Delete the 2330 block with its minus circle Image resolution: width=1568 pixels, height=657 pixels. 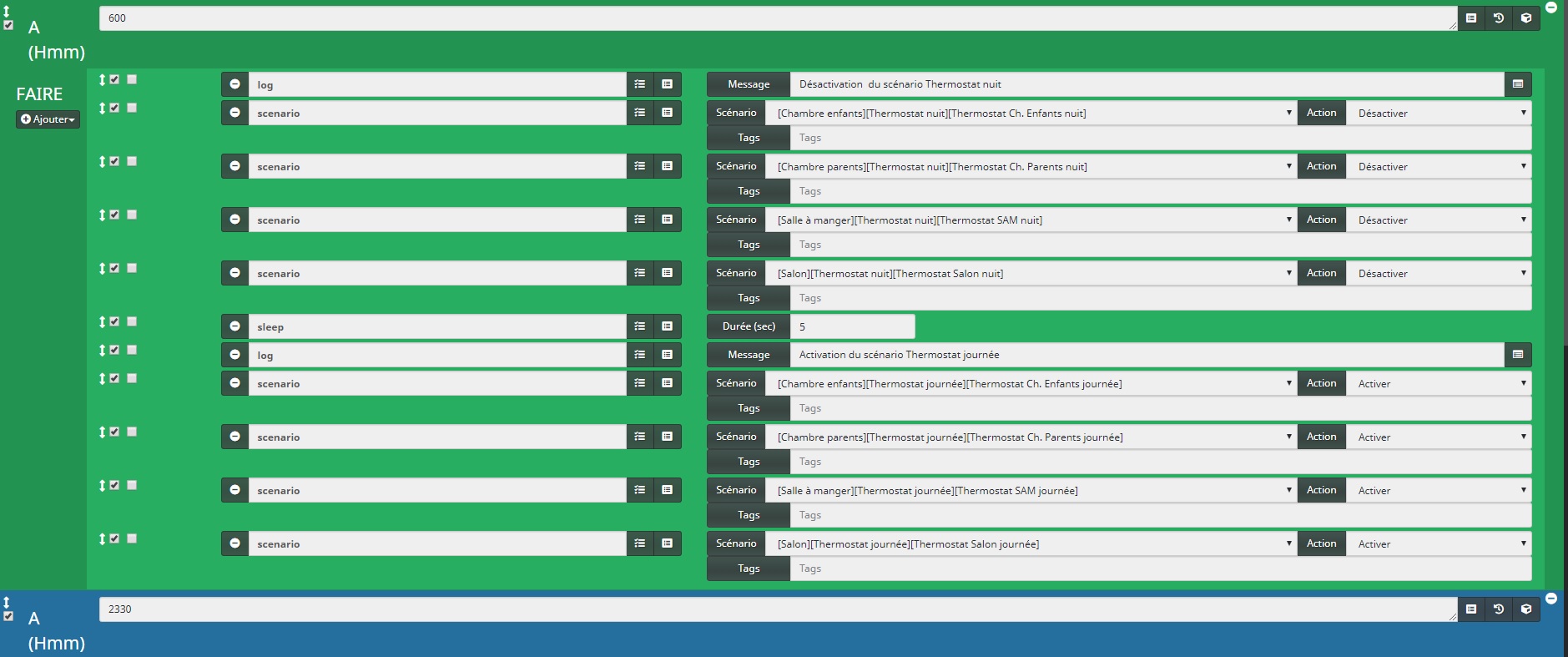pyautogui.click(x=1551, y=598)
